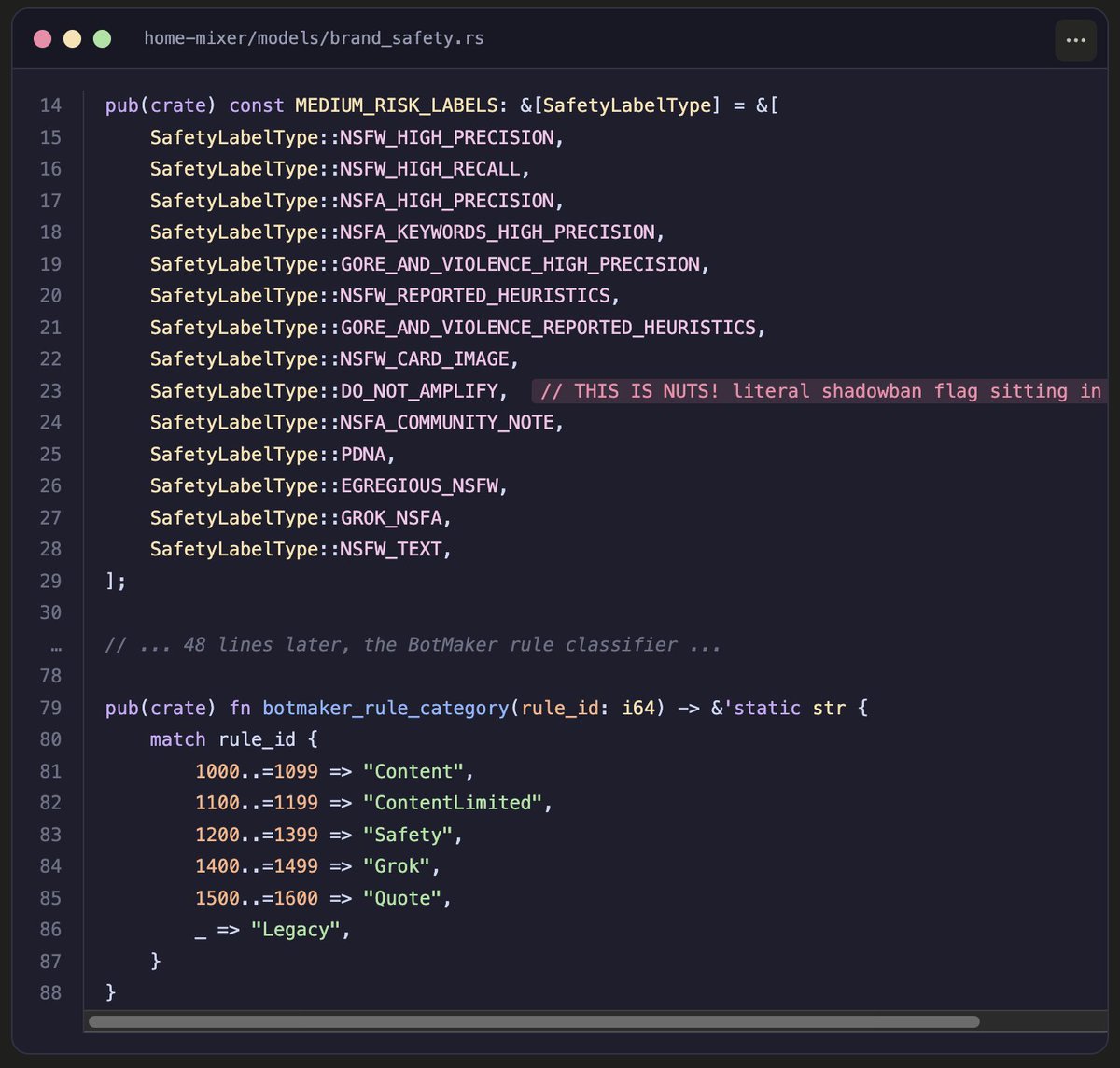Click line number 14 in the gutter

(50, 105)
